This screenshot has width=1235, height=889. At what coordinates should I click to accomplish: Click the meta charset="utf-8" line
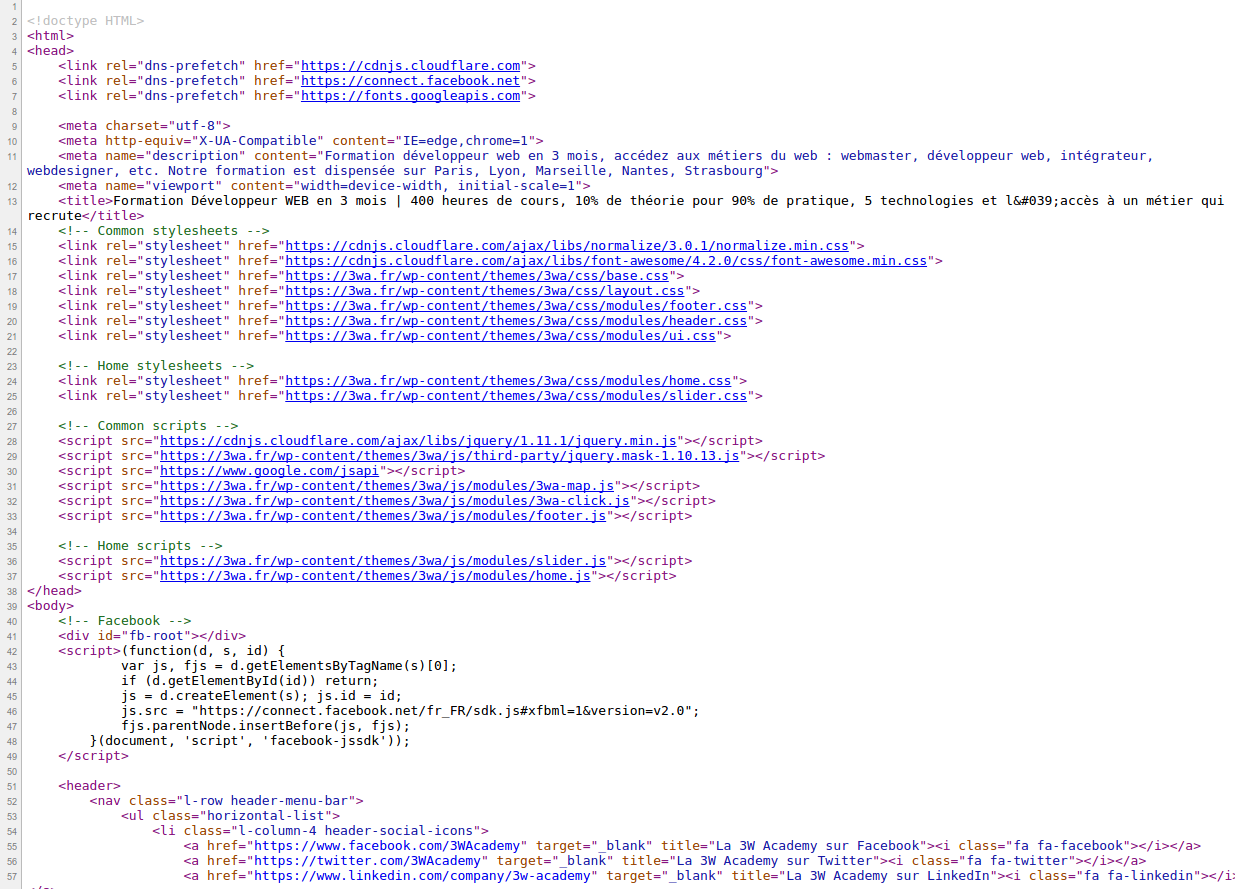tap(144, 125)
